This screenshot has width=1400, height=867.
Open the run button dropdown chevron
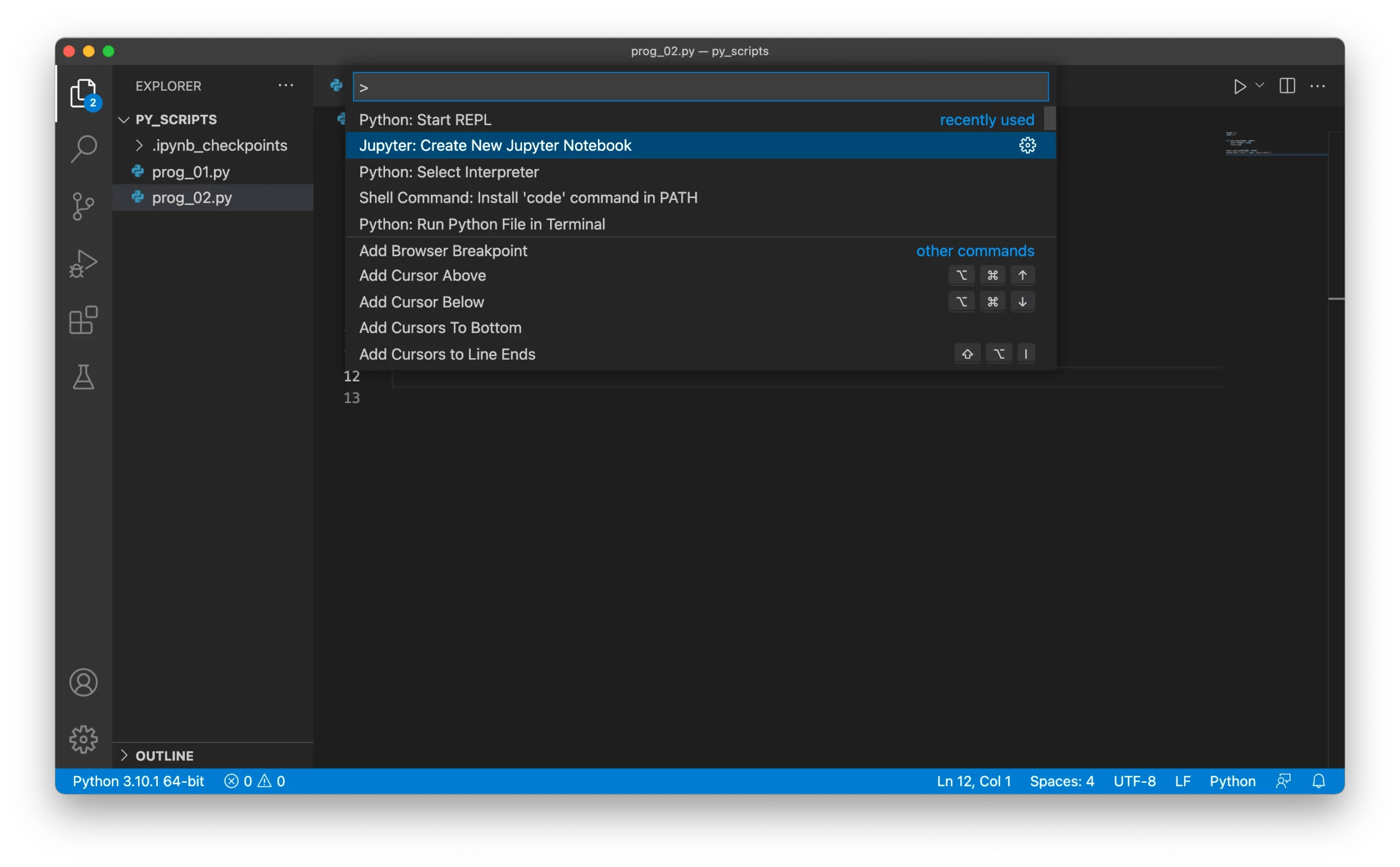click(1258, 86)
